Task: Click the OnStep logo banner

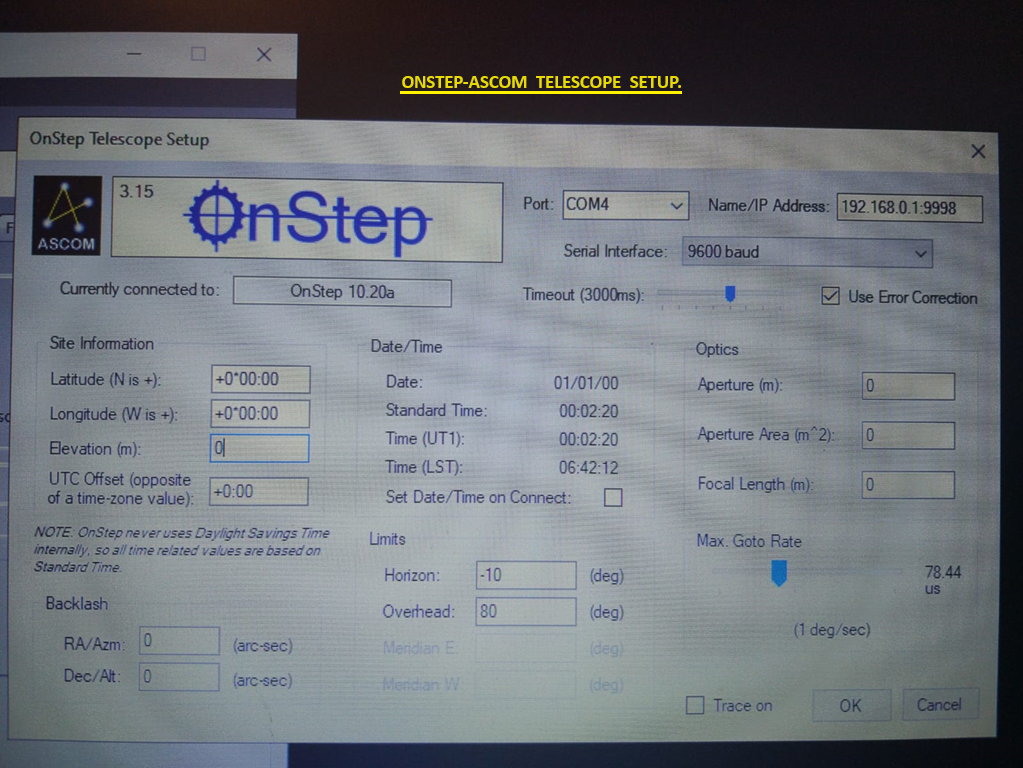Action: [x=307, y=221]
